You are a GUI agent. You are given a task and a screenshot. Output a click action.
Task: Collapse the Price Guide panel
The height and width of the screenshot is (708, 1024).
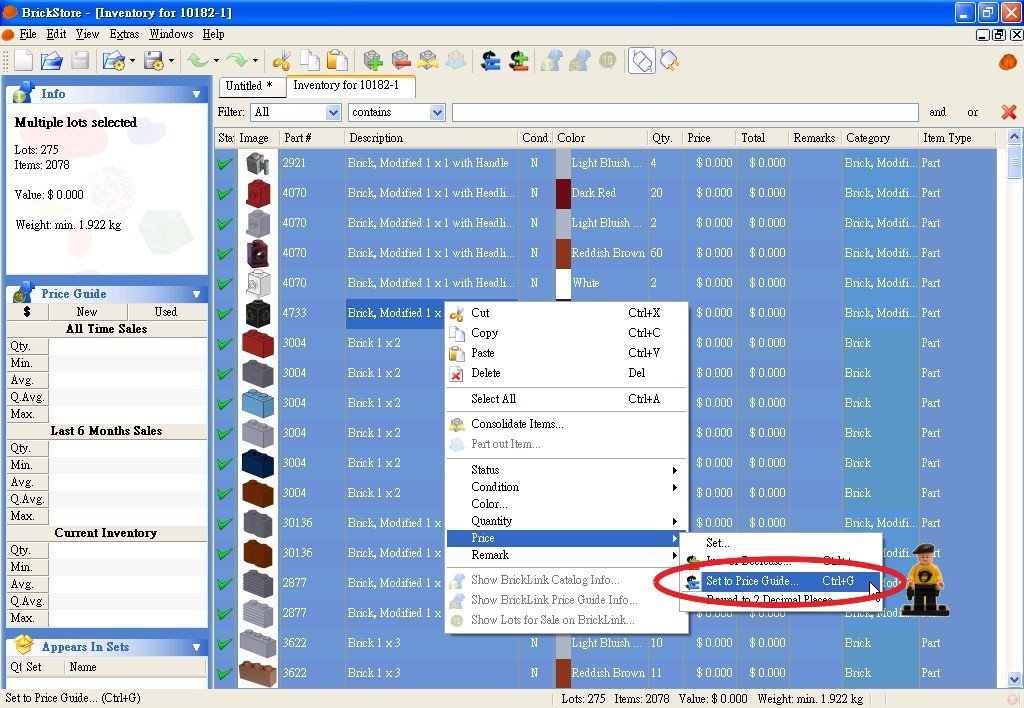pyautogui.click(x=196, y=295)
